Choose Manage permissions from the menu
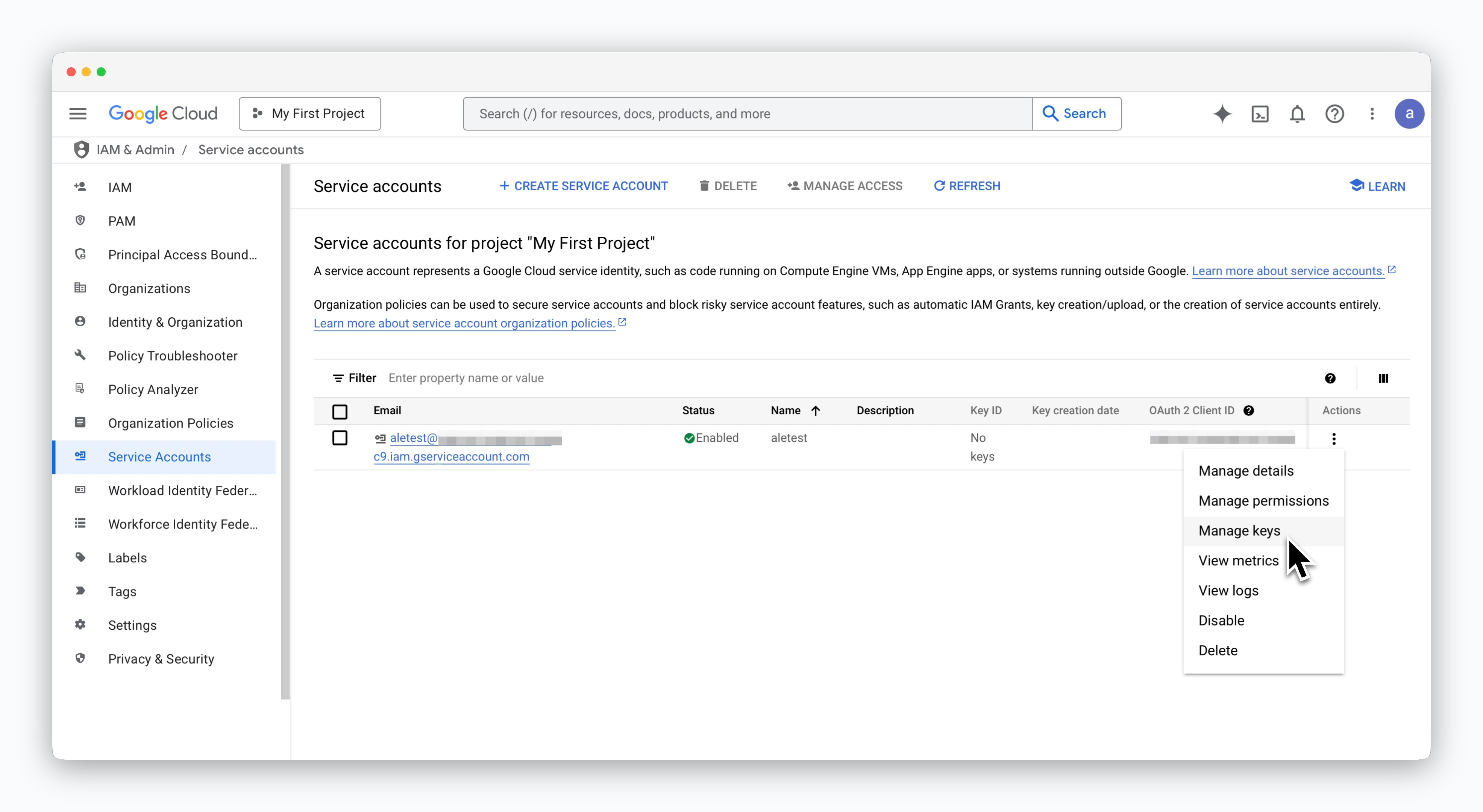 click(1263, 501)
